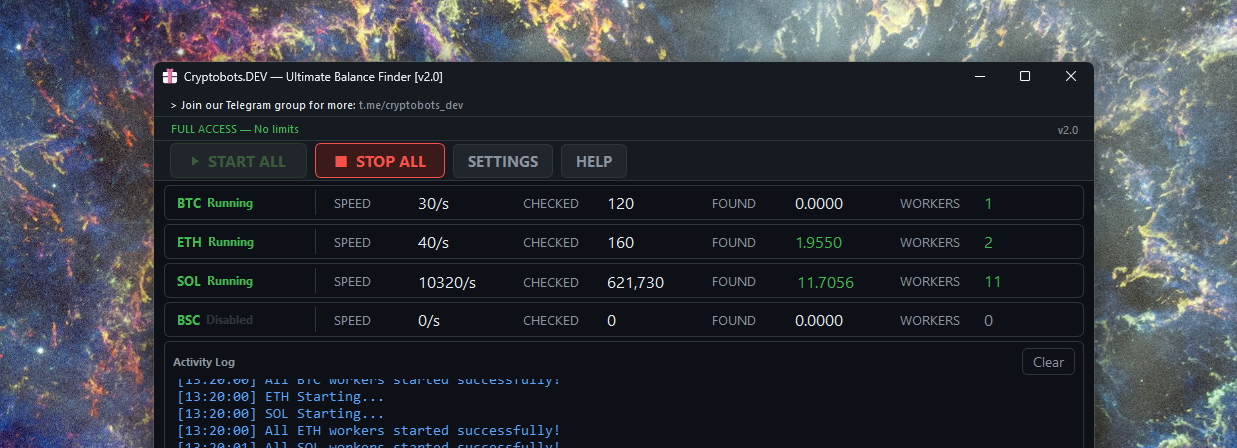Clear the Activity Log
Image resolution: width=1237 pixels, height=448 pixels.
tap(1048, 362)
